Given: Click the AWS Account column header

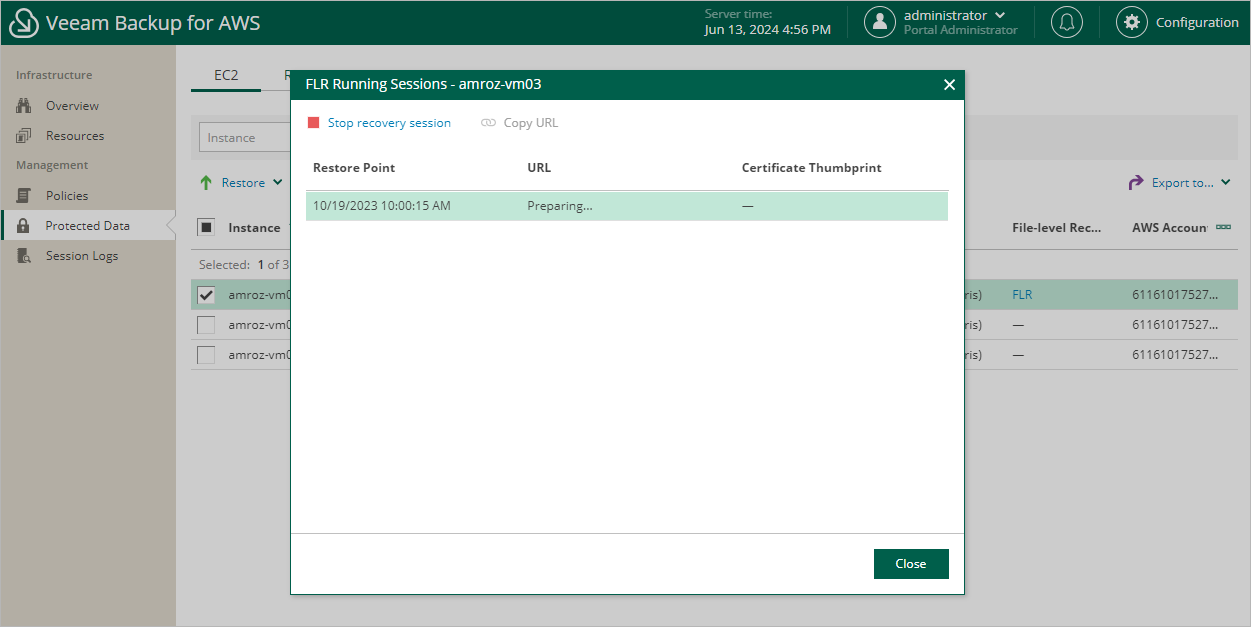Looking at the screenshot, I should pos(1170,228).
